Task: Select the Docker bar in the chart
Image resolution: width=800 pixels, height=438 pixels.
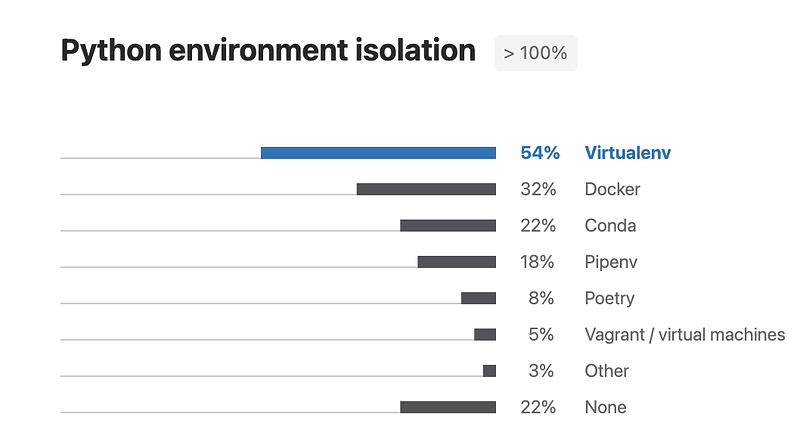Action: tap(426, 189)
